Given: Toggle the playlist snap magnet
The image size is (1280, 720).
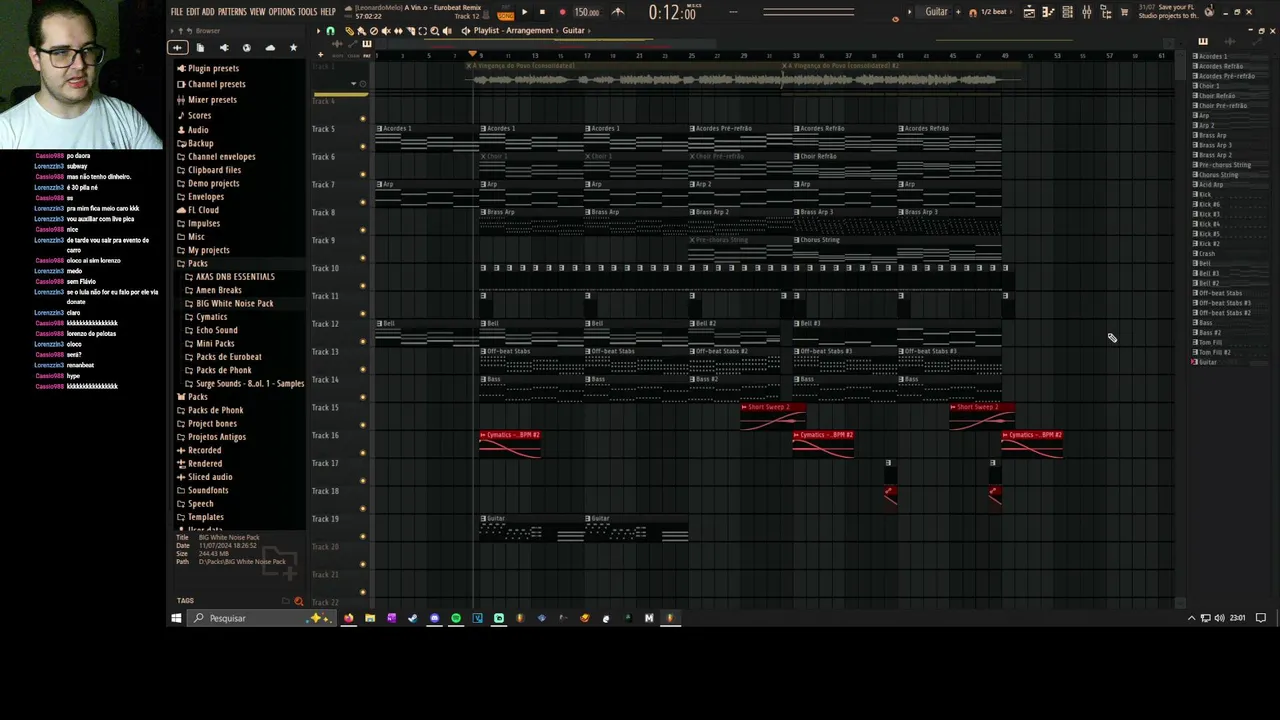Looking at the screenshot, I should click(x=331, y=31).
